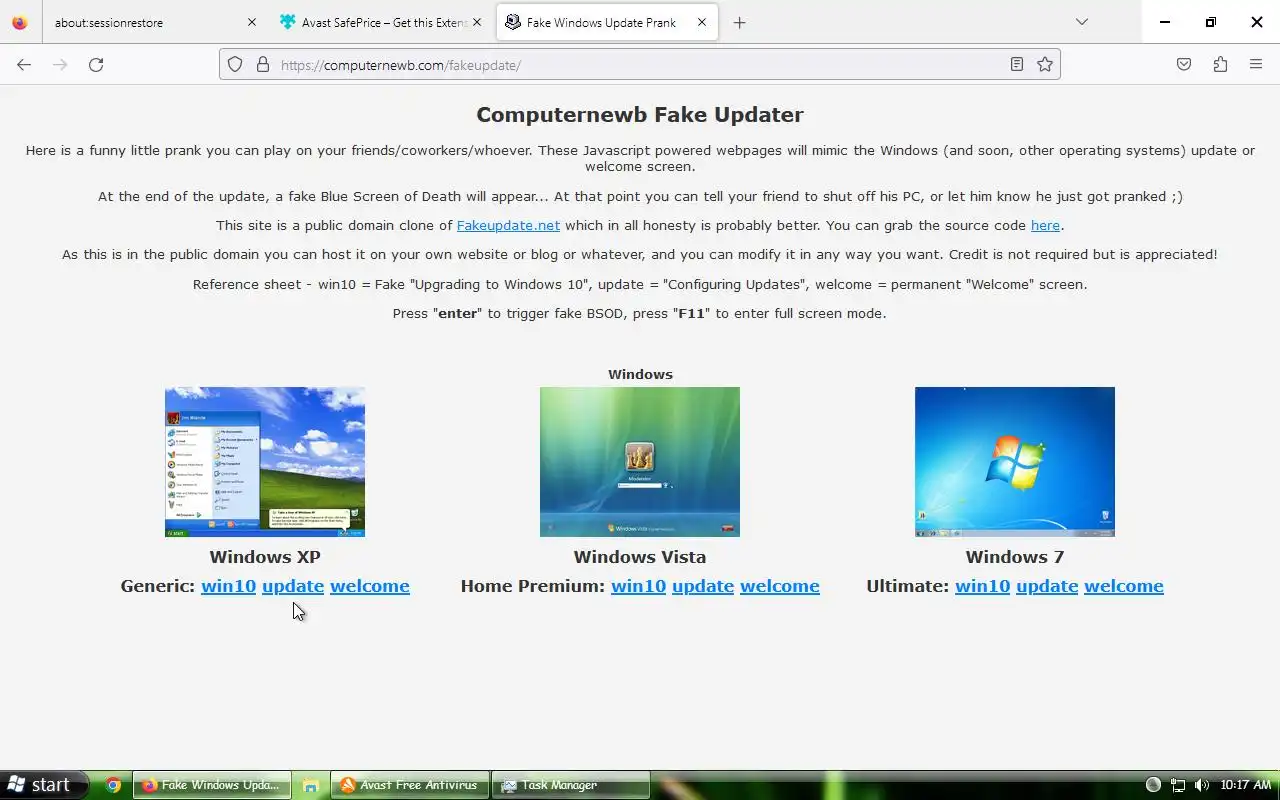Open the Fakeupdate.net link

point(508,226)
